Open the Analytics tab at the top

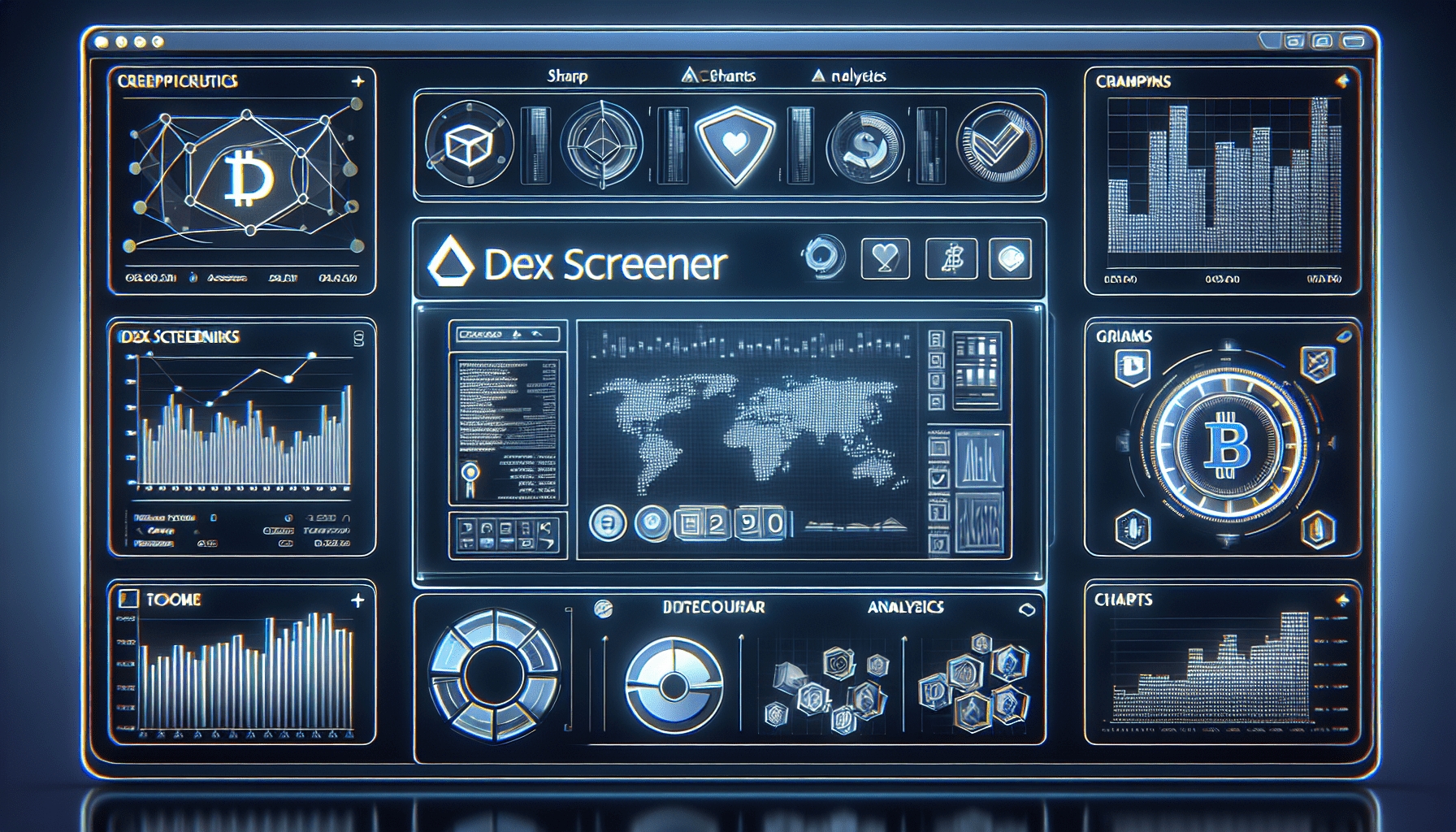pos(847,76)
